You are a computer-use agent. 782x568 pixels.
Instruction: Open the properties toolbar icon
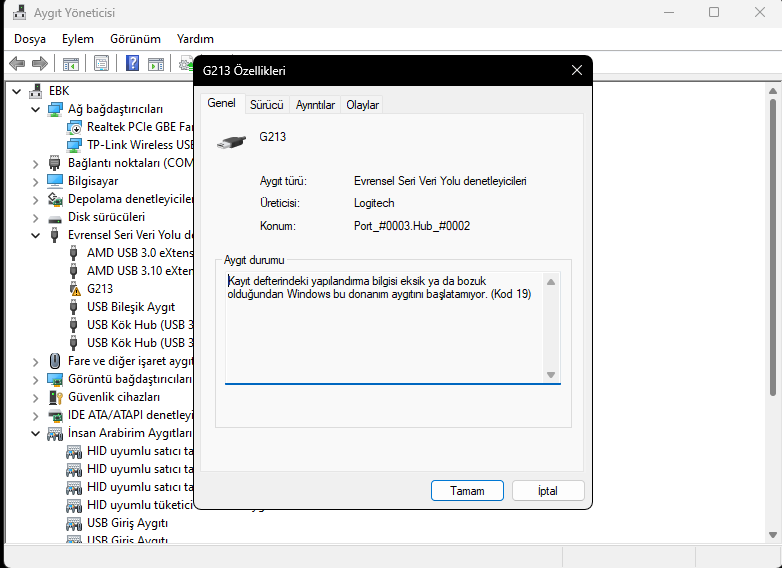point(101,63)
